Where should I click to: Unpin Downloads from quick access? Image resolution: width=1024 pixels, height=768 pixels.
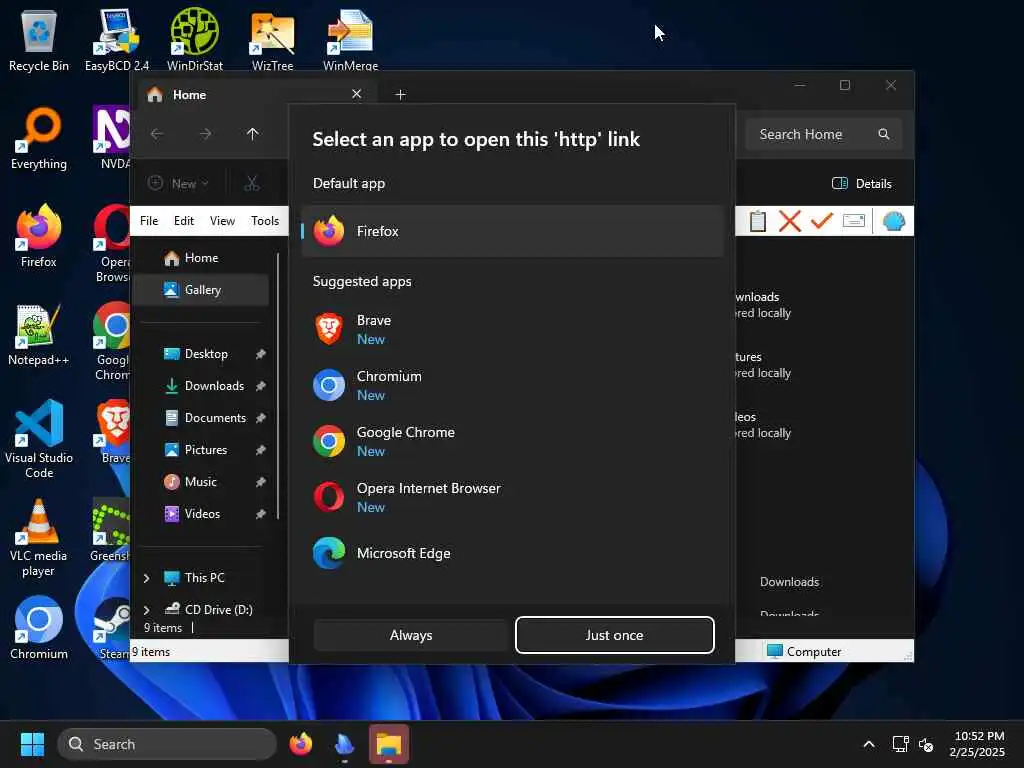pyautogui.click(x=261, y=386)
